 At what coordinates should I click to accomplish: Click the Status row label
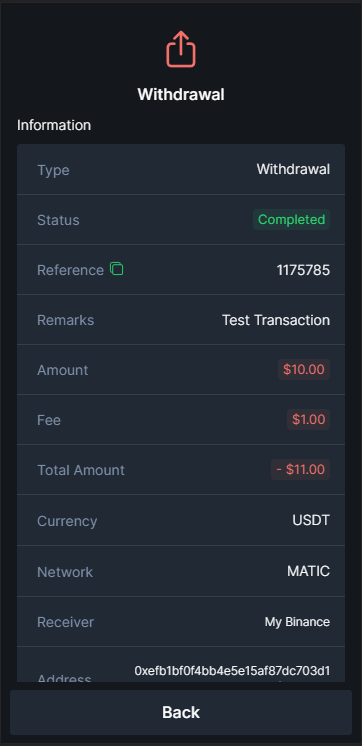tap(58, 220)
